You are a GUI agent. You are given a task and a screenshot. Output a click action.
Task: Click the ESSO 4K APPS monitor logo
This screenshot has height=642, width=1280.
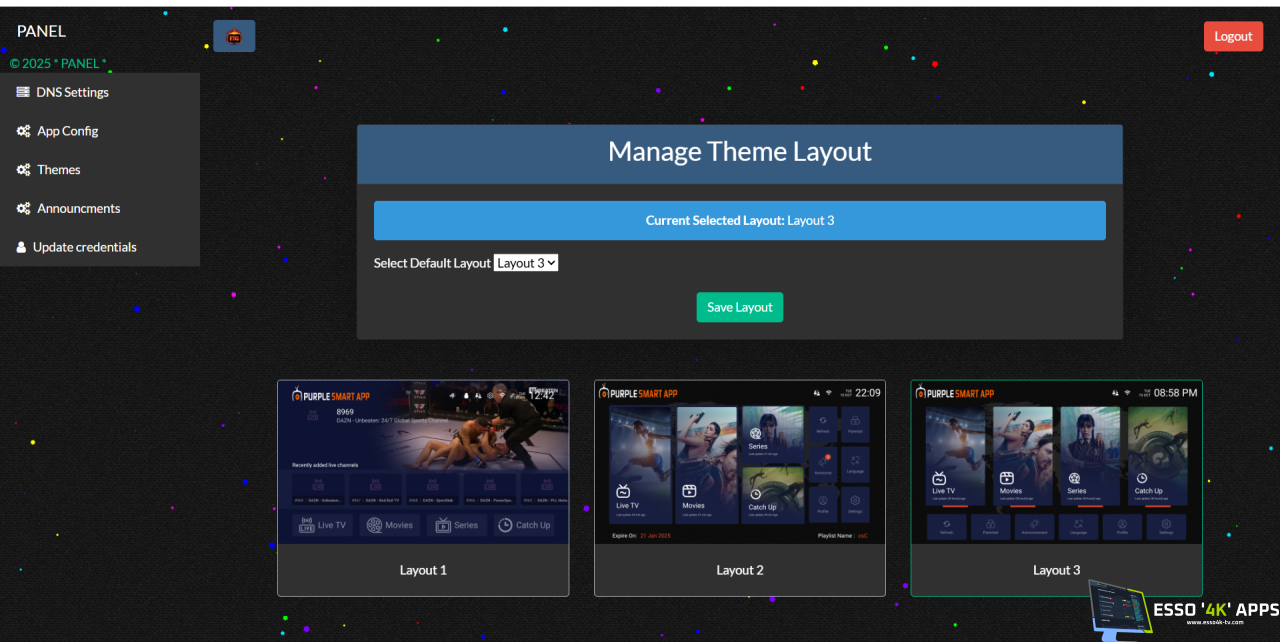(1120, 611)
